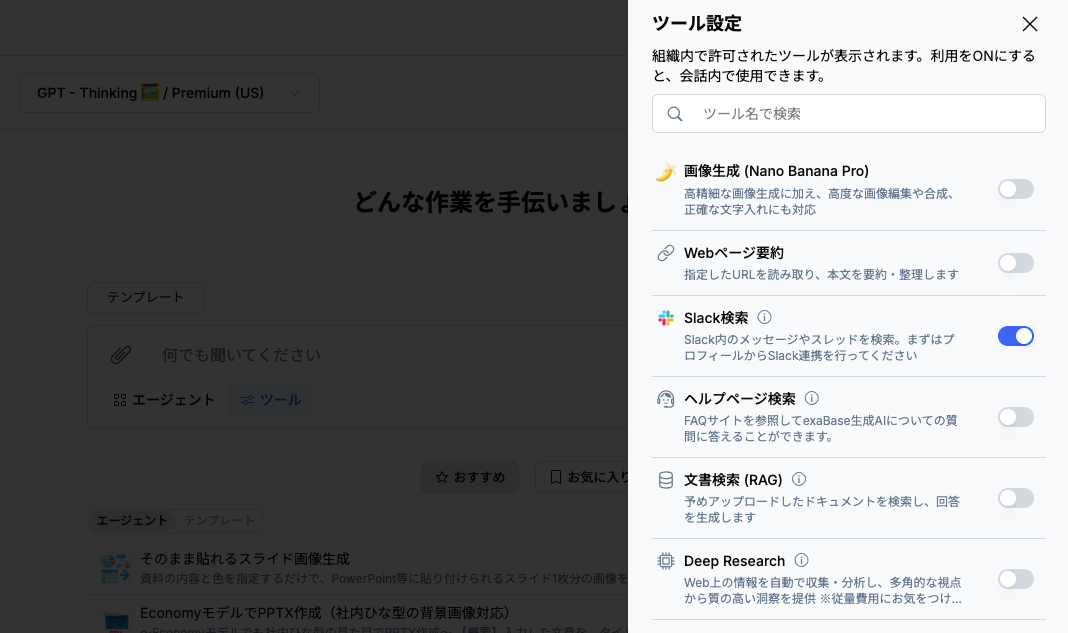Turn on Webページ要約 toggle
Screen dimensions: 1068x633
coord(1016,263)
